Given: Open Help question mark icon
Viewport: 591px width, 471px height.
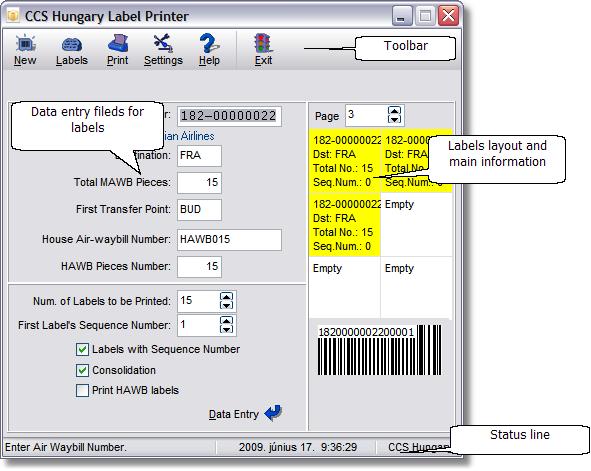Looking at the screenshot, I should 209,43.
